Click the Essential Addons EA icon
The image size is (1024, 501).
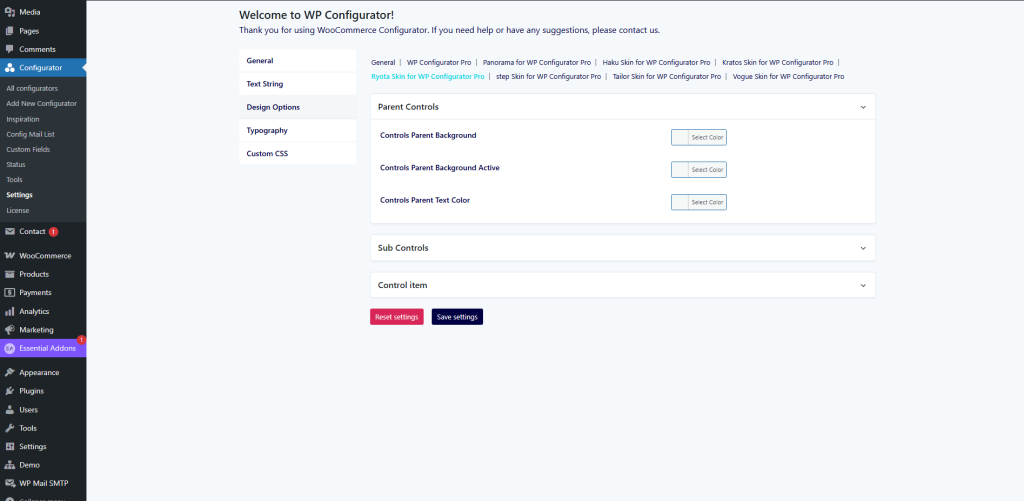[x=10, y=348]
